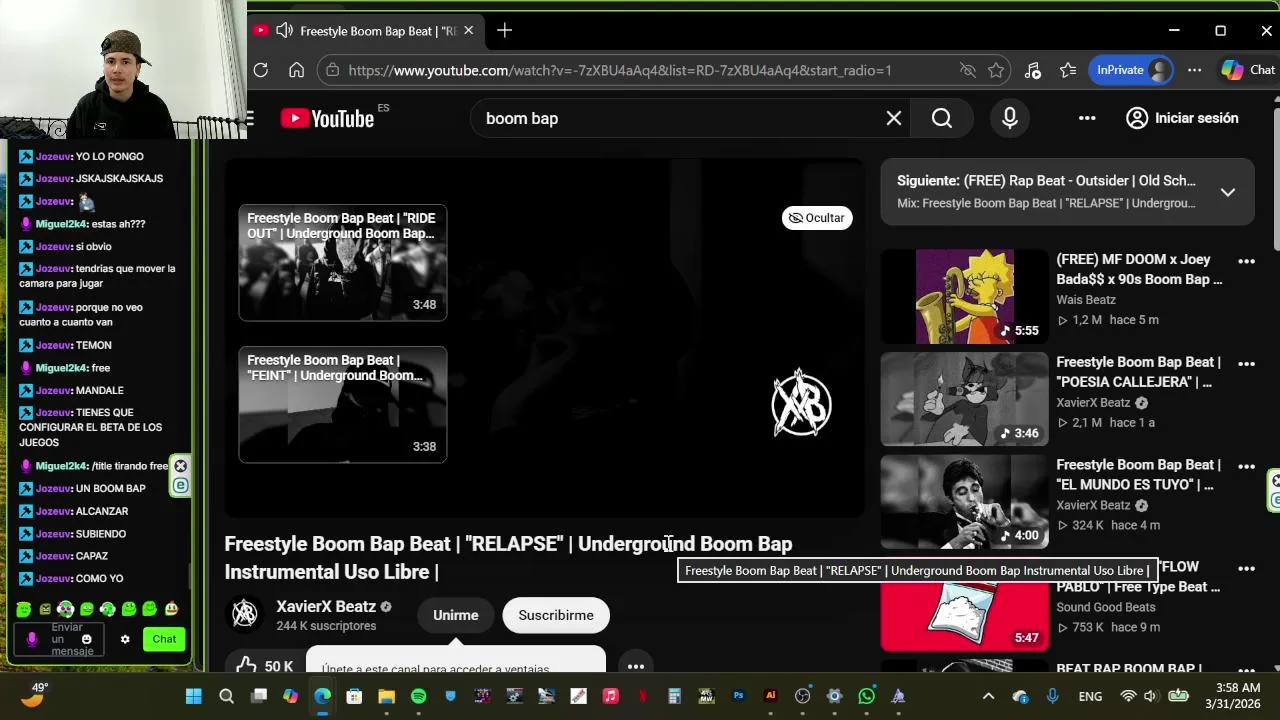
Task: Open YouTube settings three-dots menu
Action: click(x=1087, y=118)
